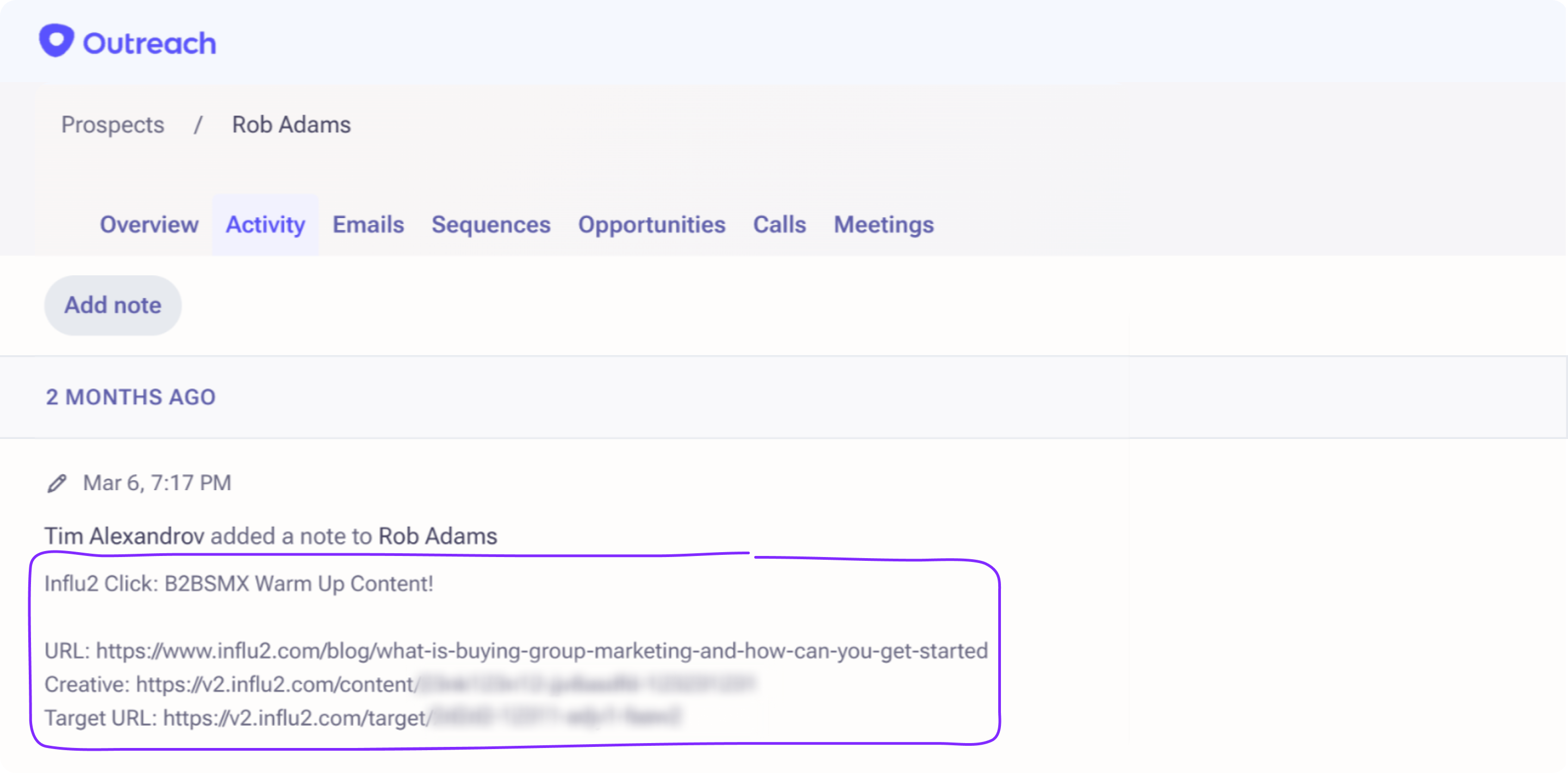Open the influ2 blog URL in the note

coord(542,651)
